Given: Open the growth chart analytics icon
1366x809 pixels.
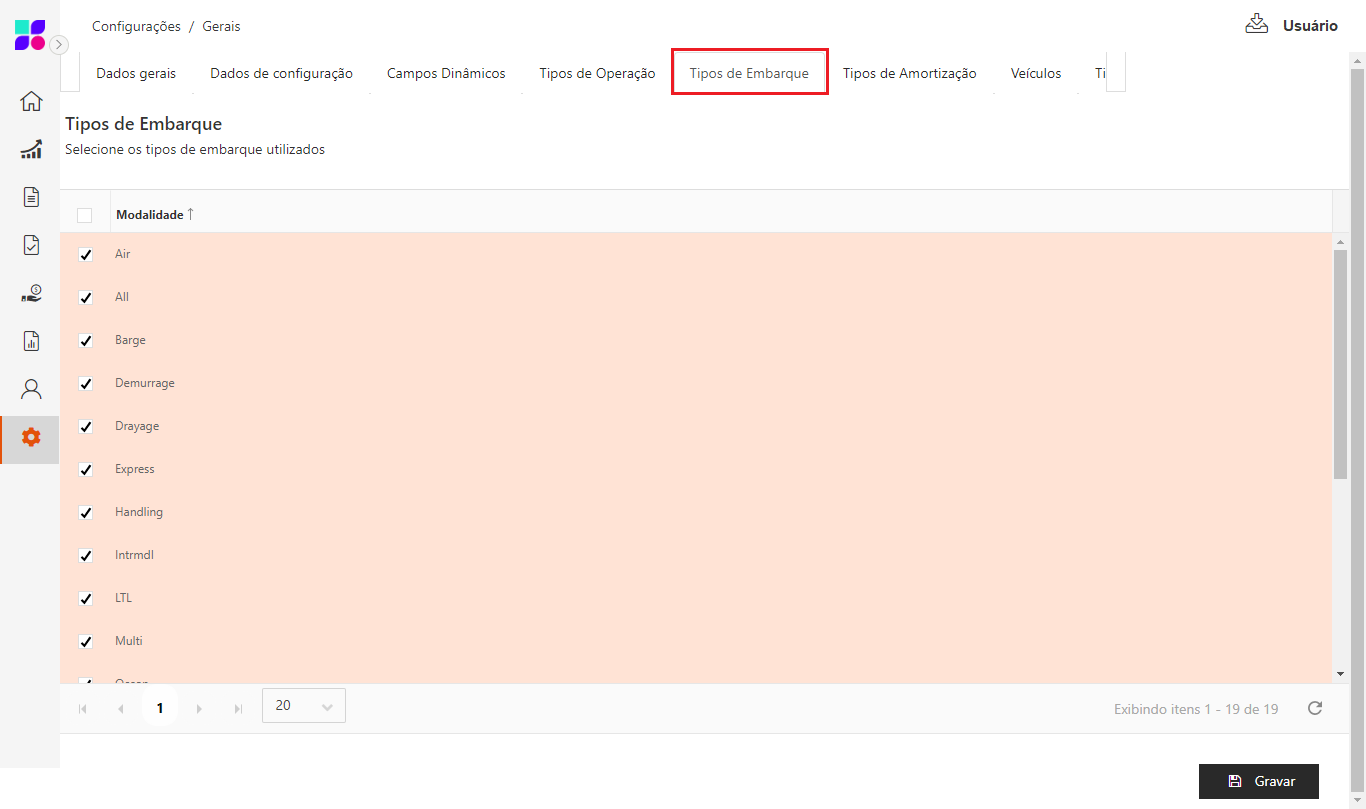Looking at the screenshot, I should click(x=31, y=149).
